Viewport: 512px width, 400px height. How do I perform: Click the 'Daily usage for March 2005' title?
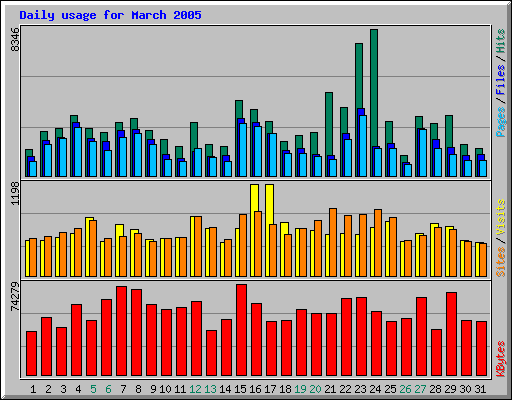click(110, 15)
